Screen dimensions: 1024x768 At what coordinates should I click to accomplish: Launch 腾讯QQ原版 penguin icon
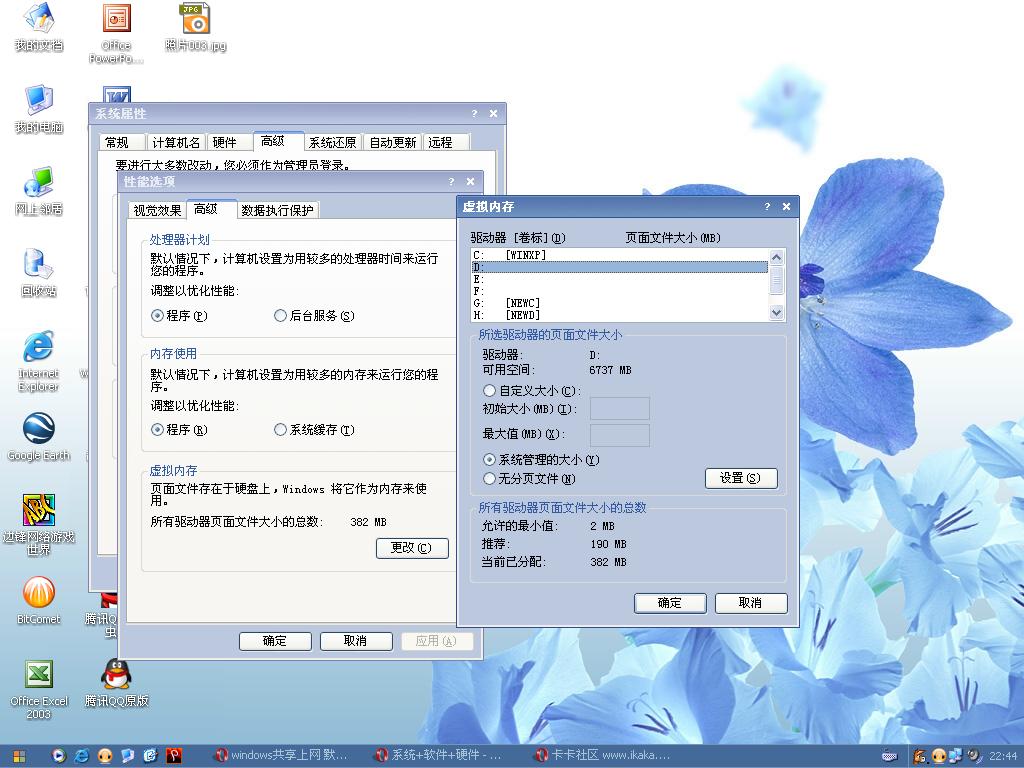(x=116, y=683)
